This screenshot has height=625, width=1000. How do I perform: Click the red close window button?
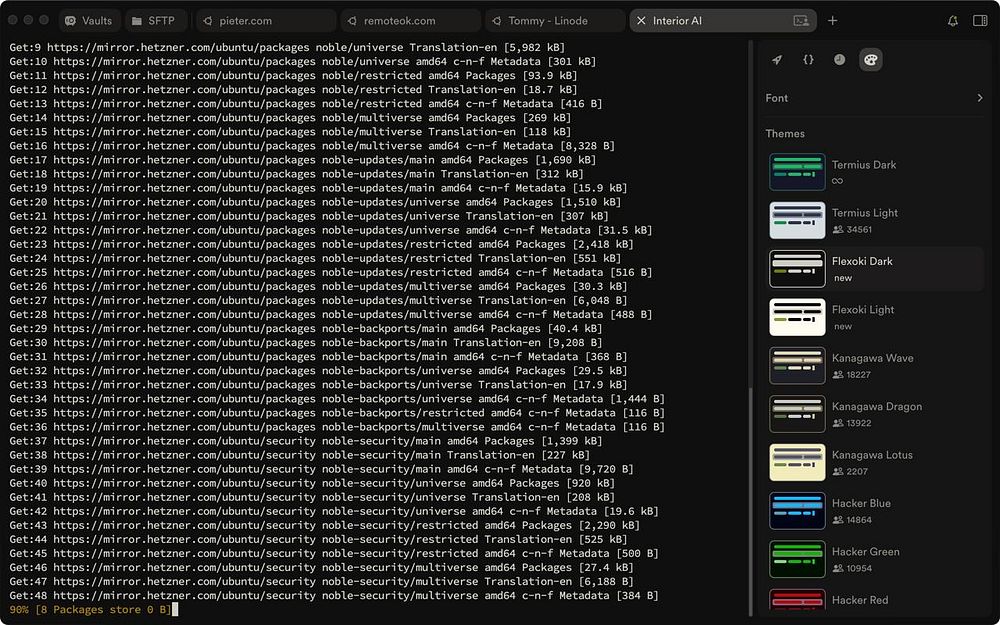tap(13, 20)
